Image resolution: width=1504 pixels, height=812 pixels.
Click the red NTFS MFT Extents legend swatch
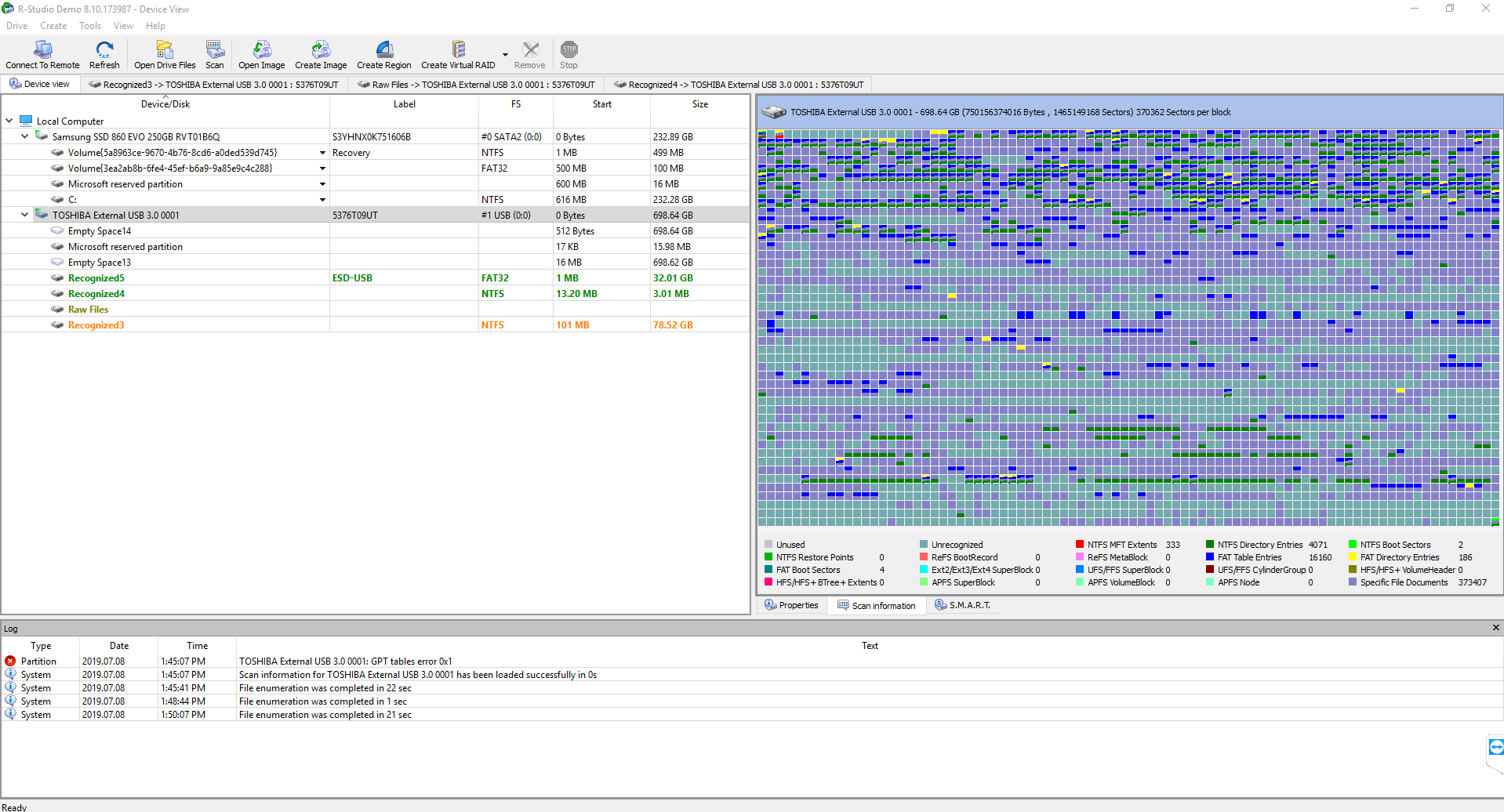tap(1080, 545)
